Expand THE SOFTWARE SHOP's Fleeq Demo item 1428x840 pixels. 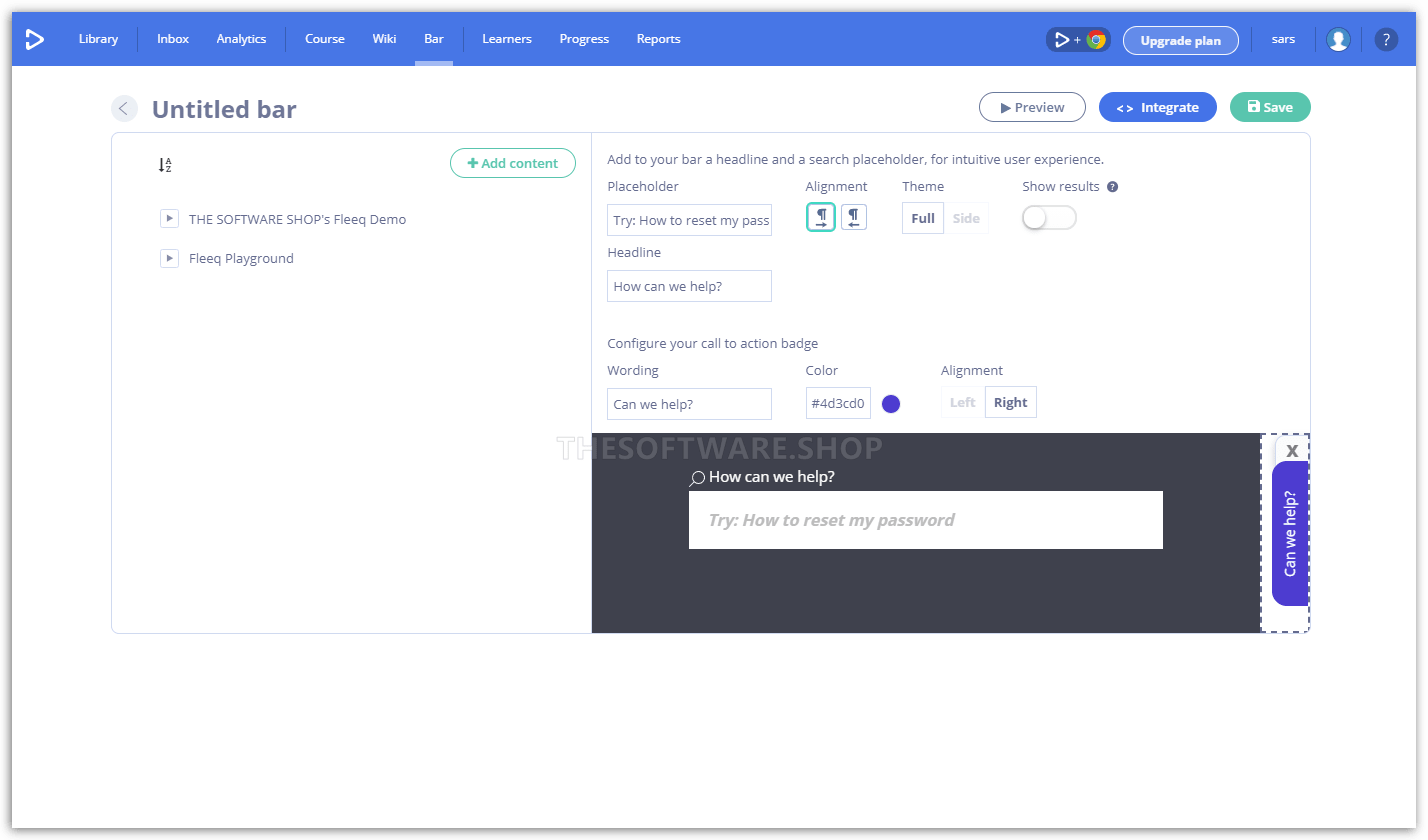(x=169, y=219)
